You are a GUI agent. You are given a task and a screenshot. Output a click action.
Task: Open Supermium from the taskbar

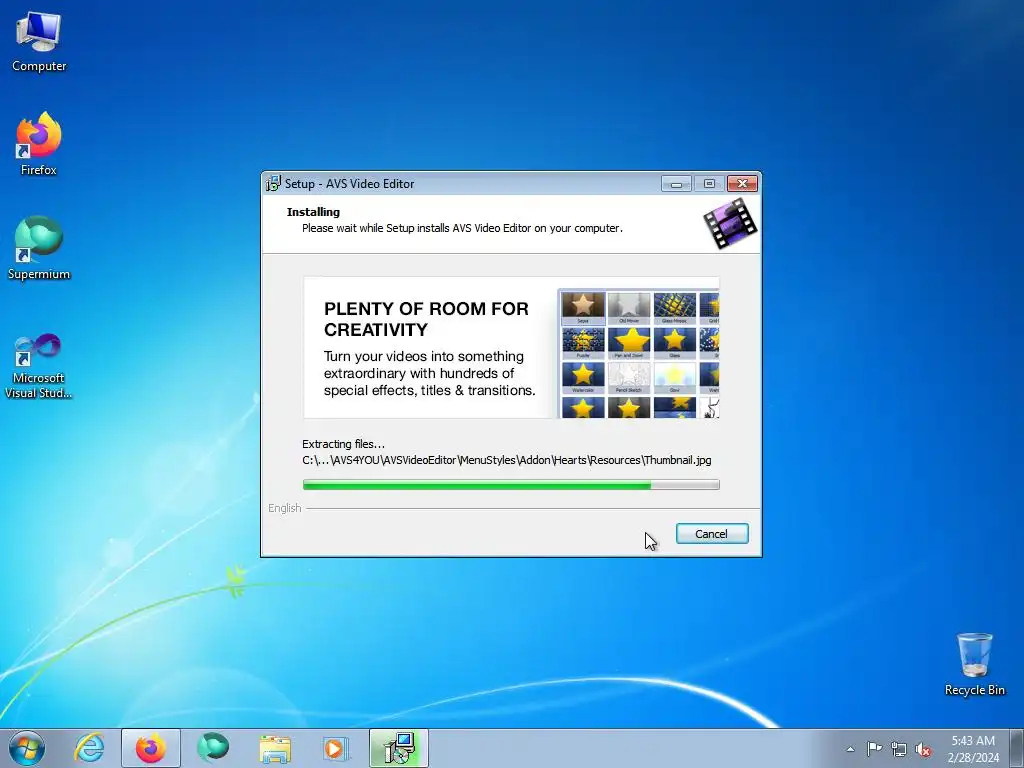[x=213, y=748]
